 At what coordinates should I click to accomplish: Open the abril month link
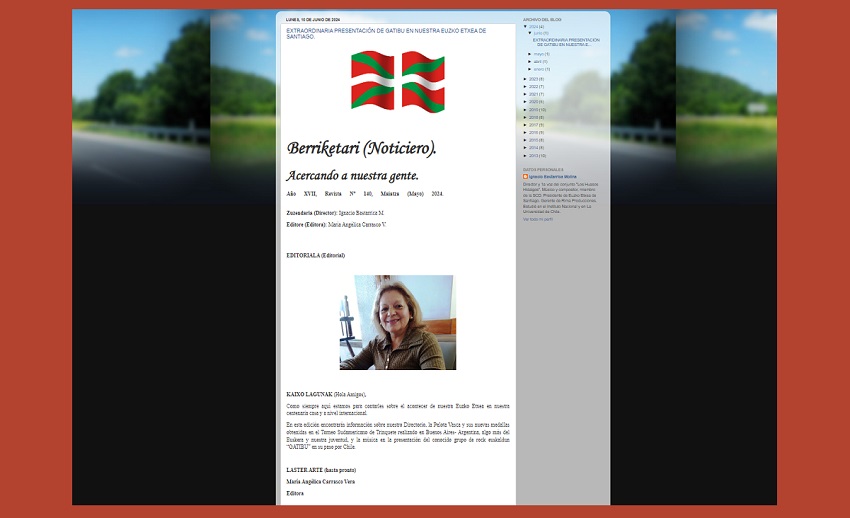[x=537, y=62]
